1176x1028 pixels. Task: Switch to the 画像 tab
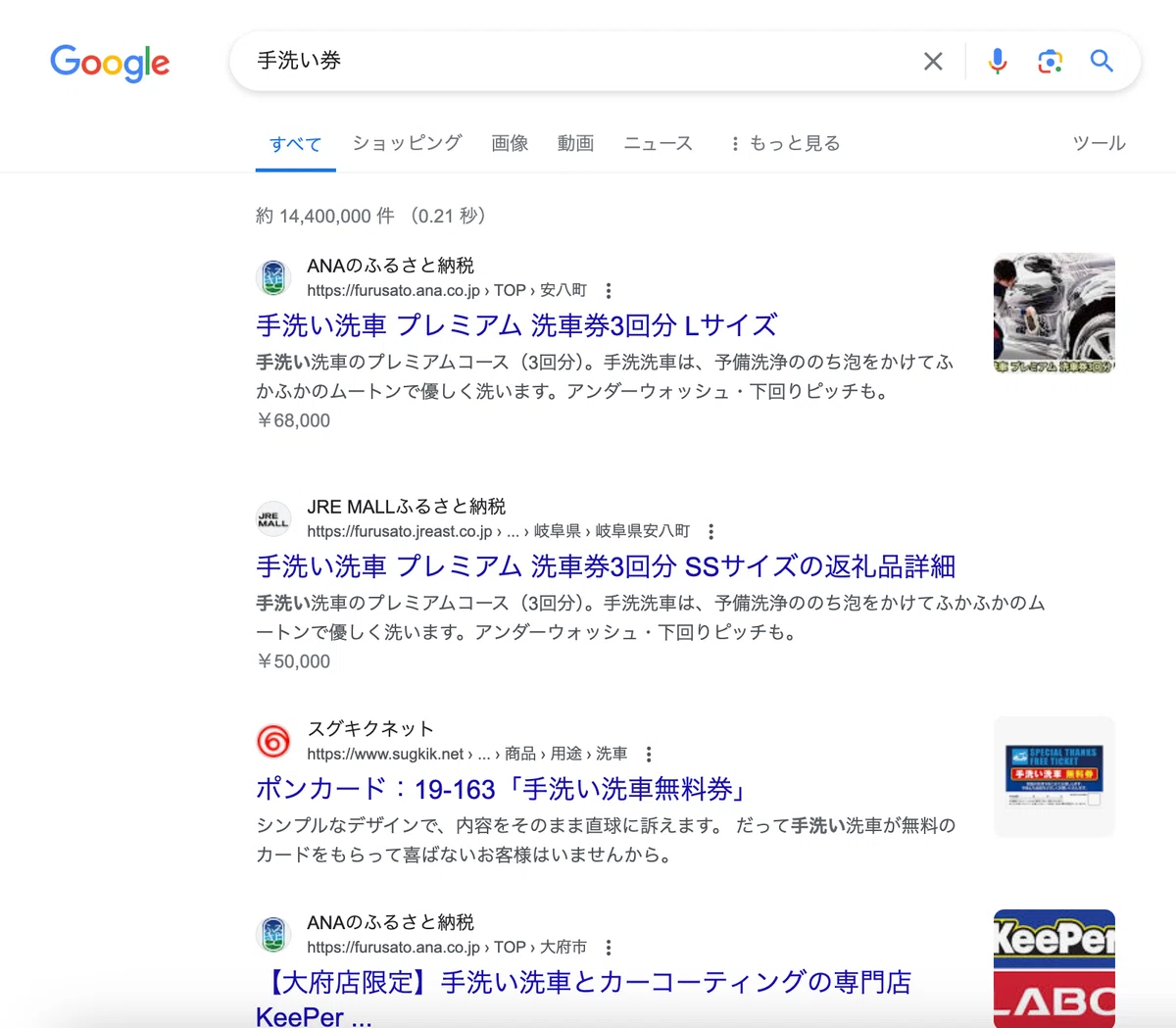[510, 143]
